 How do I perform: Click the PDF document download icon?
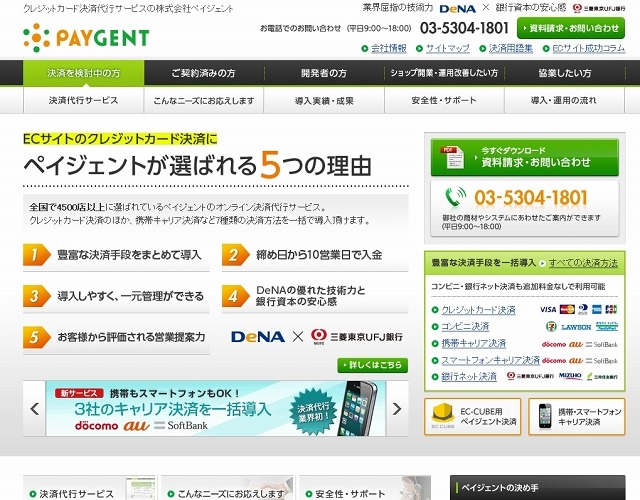click(452, 157)
